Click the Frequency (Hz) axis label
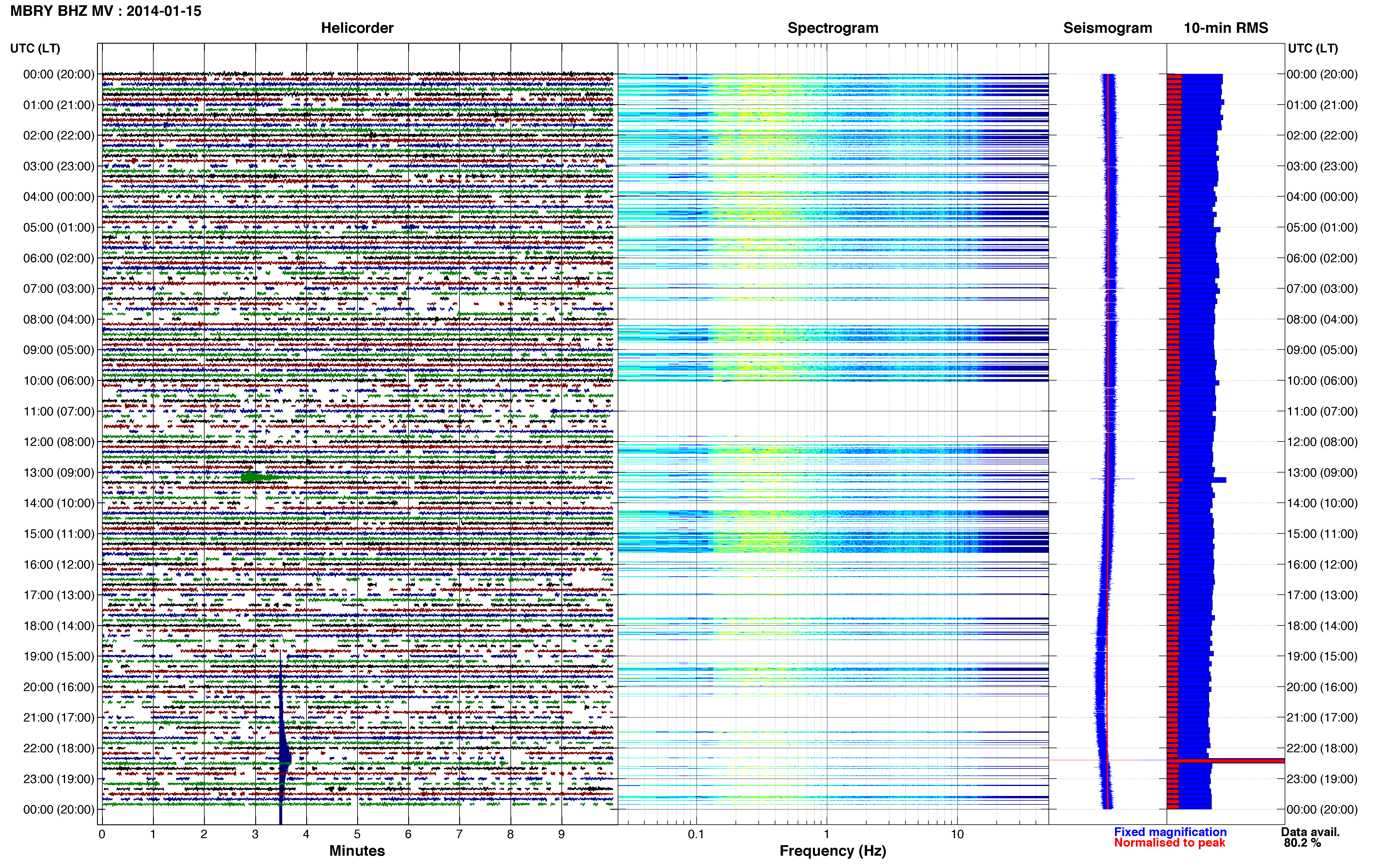The height and width of the screenshot is (868, 1389). (x=833, y=851)
